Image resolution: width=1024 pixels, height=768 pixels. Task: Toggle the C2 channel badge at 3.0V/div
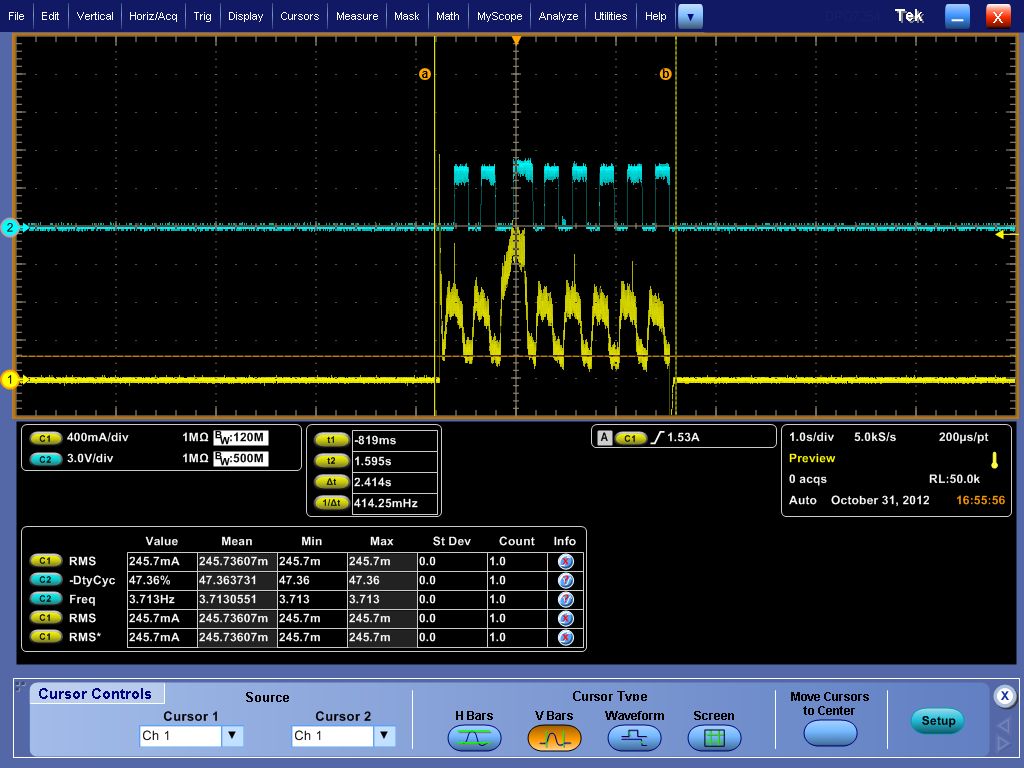[x=45, y=458]
